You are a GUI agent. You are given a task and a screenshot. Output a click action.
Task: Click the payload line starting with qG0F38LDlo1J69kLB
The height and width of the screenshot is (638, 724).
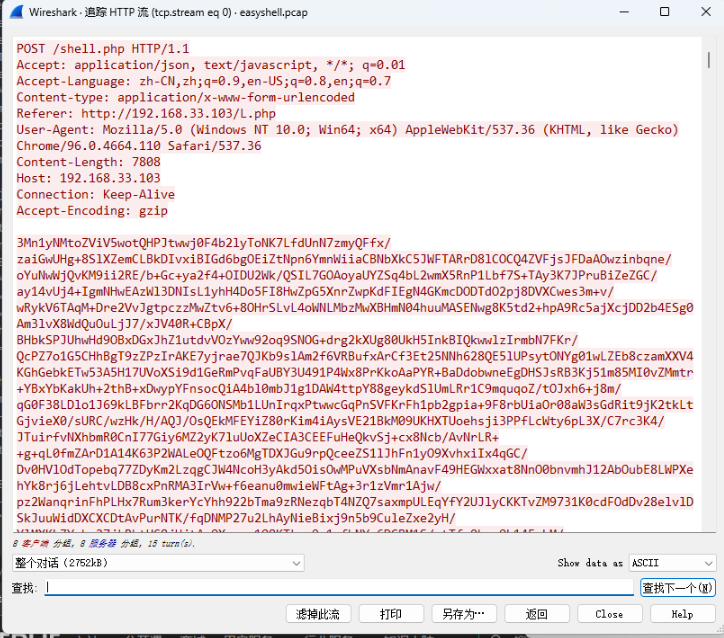(355, 404)
